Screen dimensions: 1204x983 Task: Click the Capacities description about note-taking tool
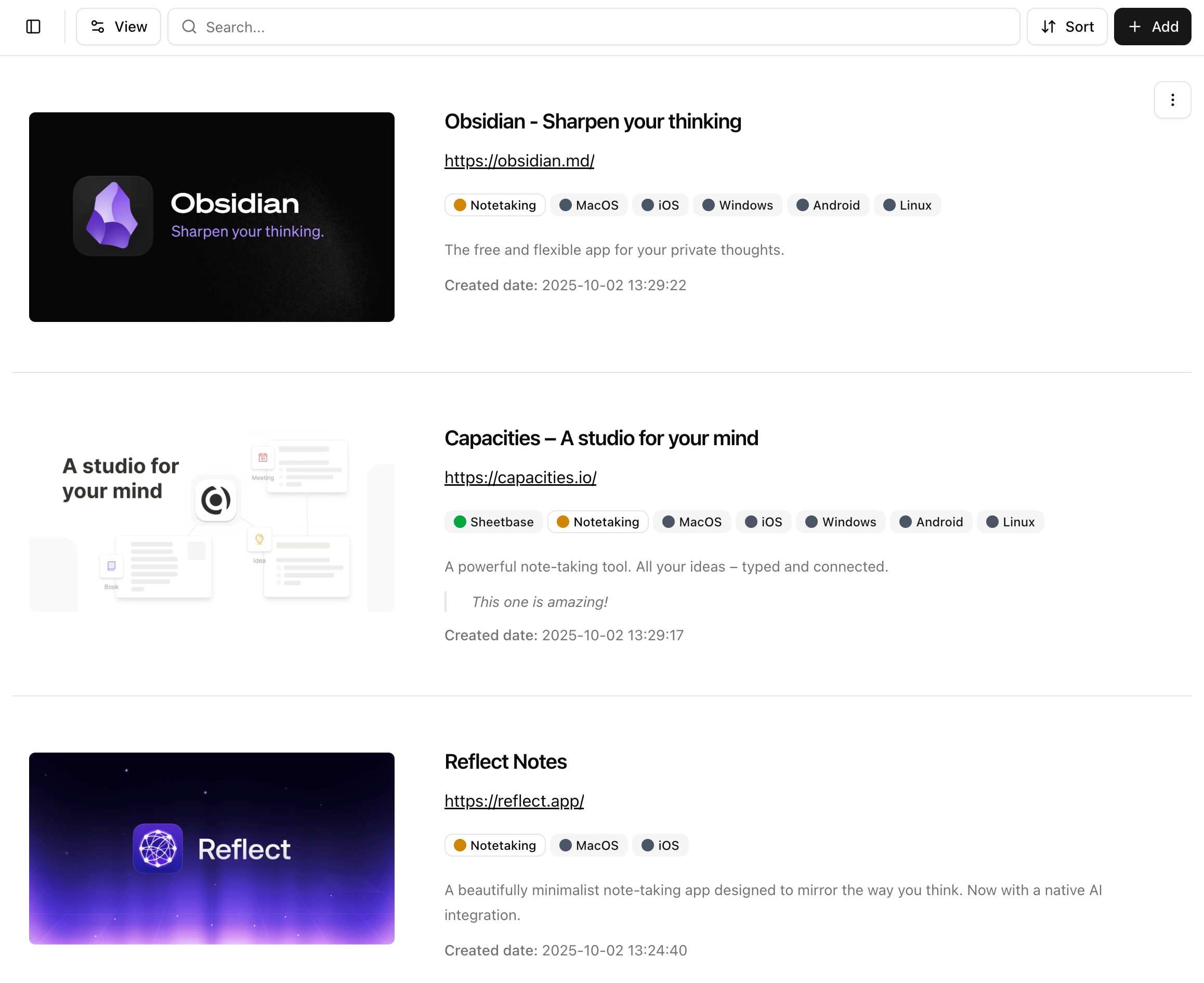coord(666,566)
